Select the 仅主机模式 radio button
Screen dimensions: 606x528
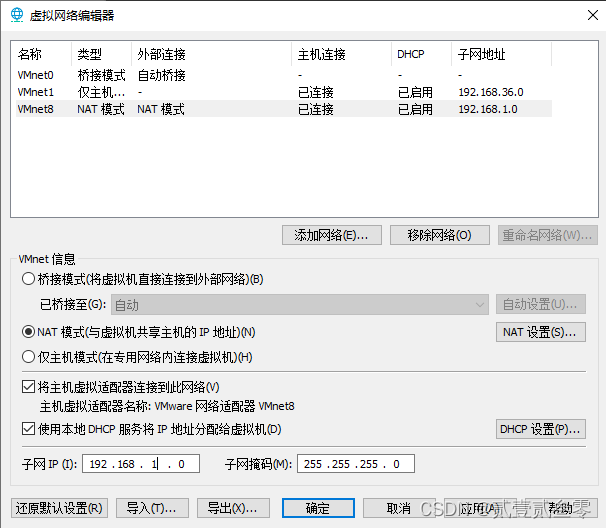29,357
